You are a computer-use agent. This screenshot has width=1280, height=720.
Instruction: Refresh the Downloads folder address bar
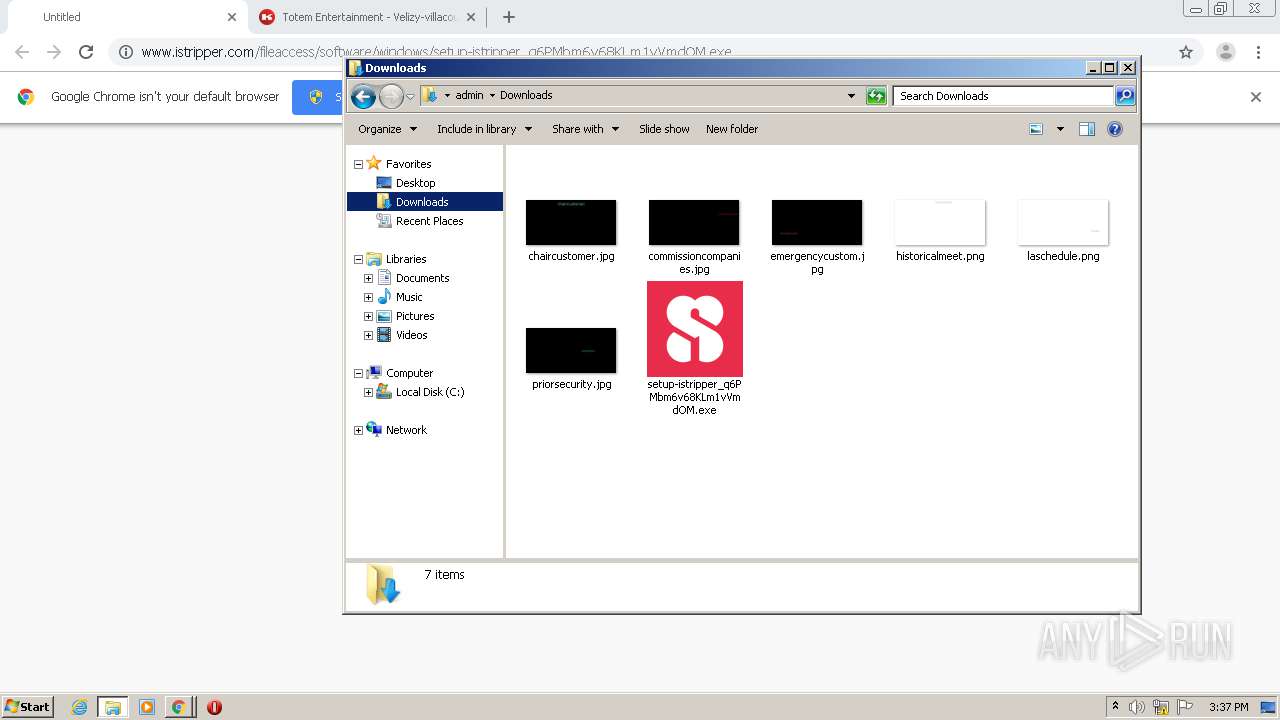click(876, 96)
